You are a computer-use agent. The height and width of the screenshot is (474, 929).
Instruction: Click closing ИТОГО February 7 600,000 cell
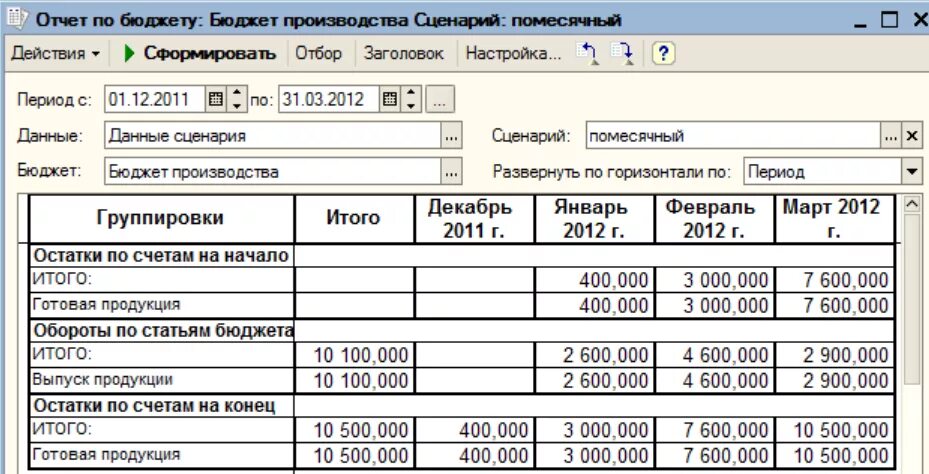[714, 430]
